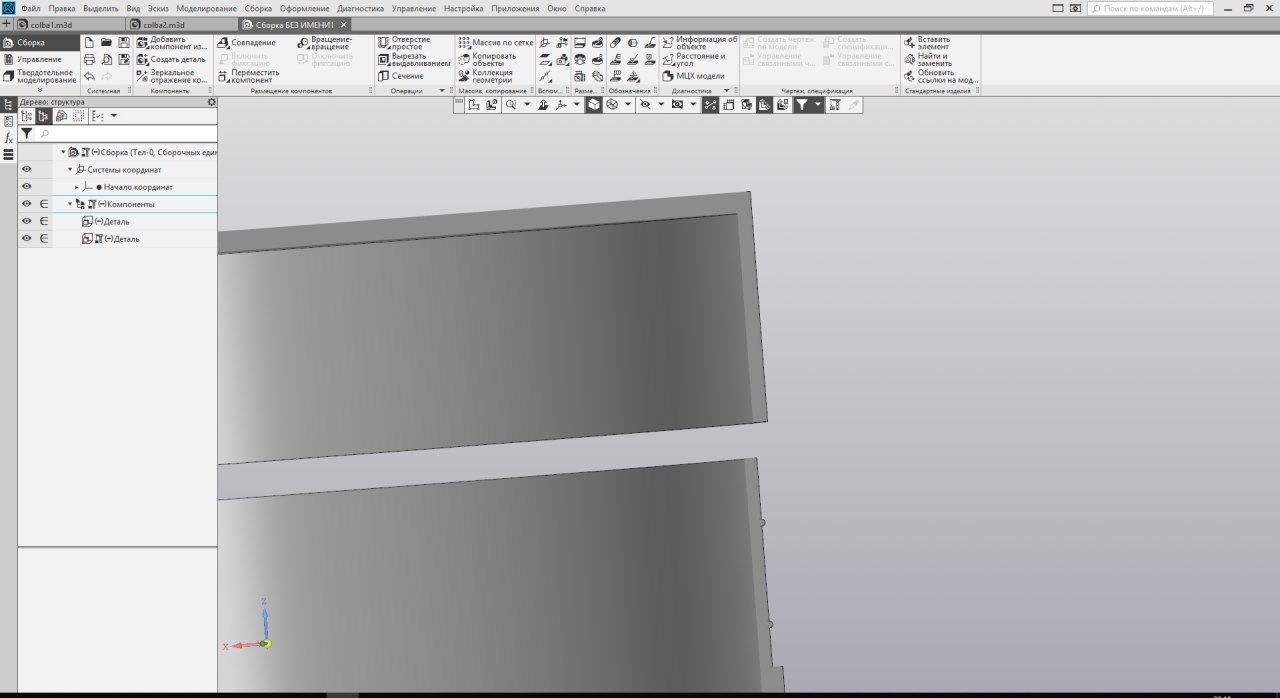The width and height of the screenshot is (1280, 698).
Task: Toggle visibility eye for last Деталь row
Action: tap(27, 239)
